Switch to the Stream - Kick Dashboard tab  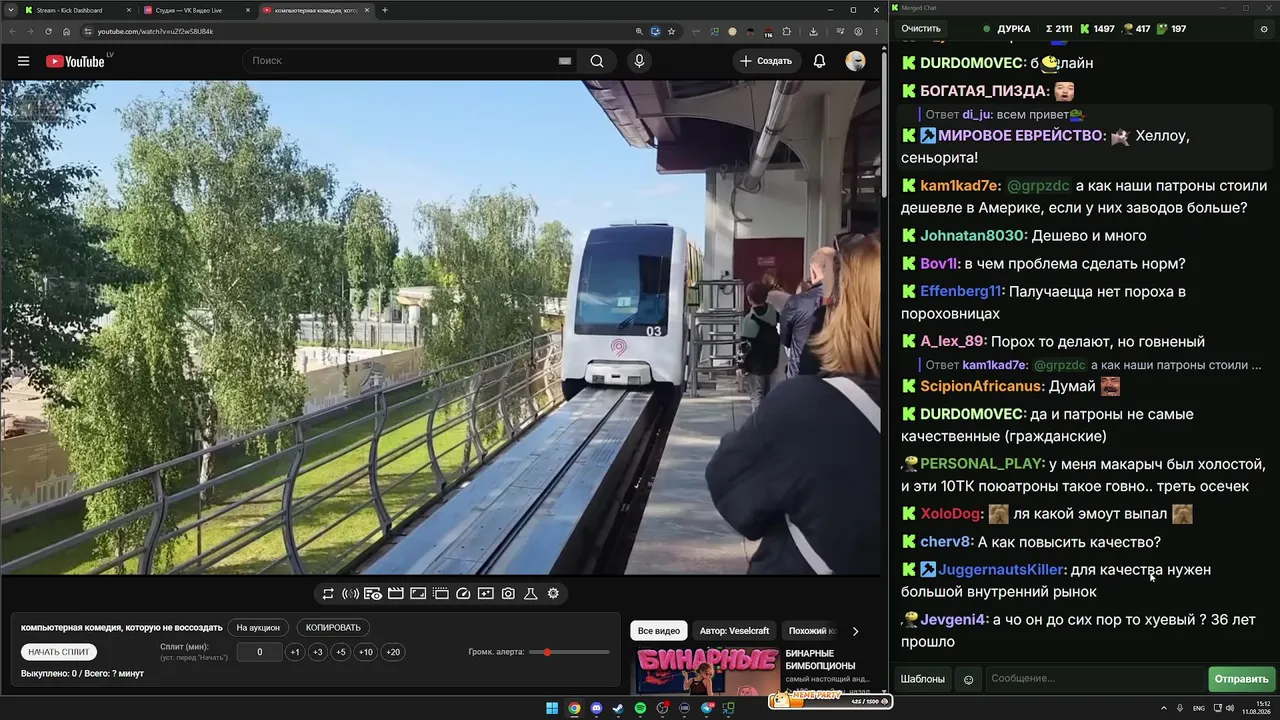point(78,10)
